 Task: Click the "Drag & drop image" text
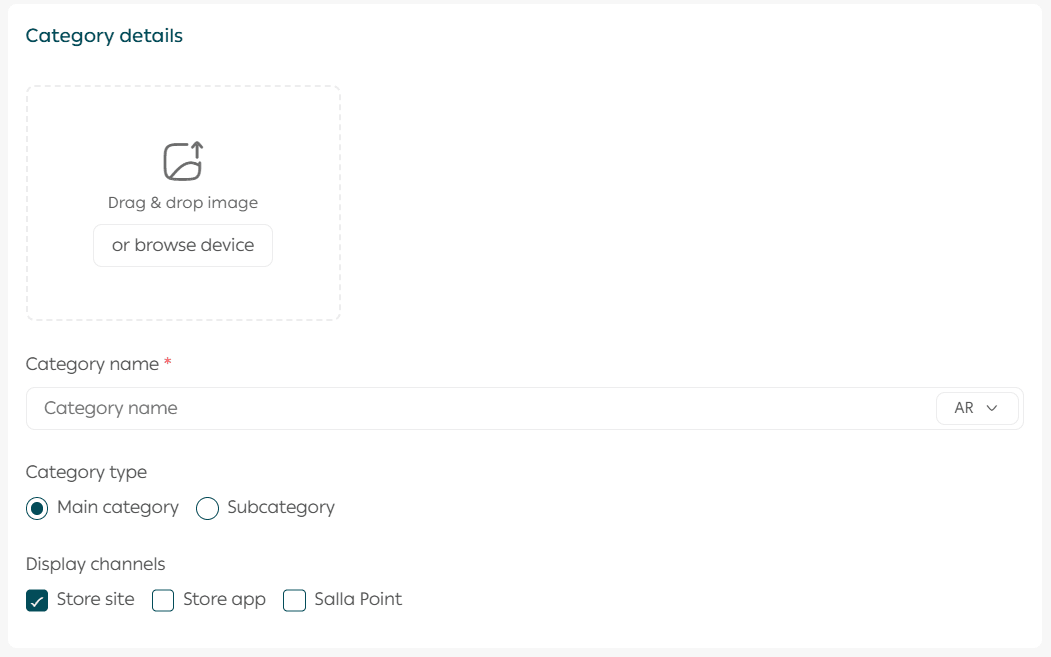pos(183,203)
